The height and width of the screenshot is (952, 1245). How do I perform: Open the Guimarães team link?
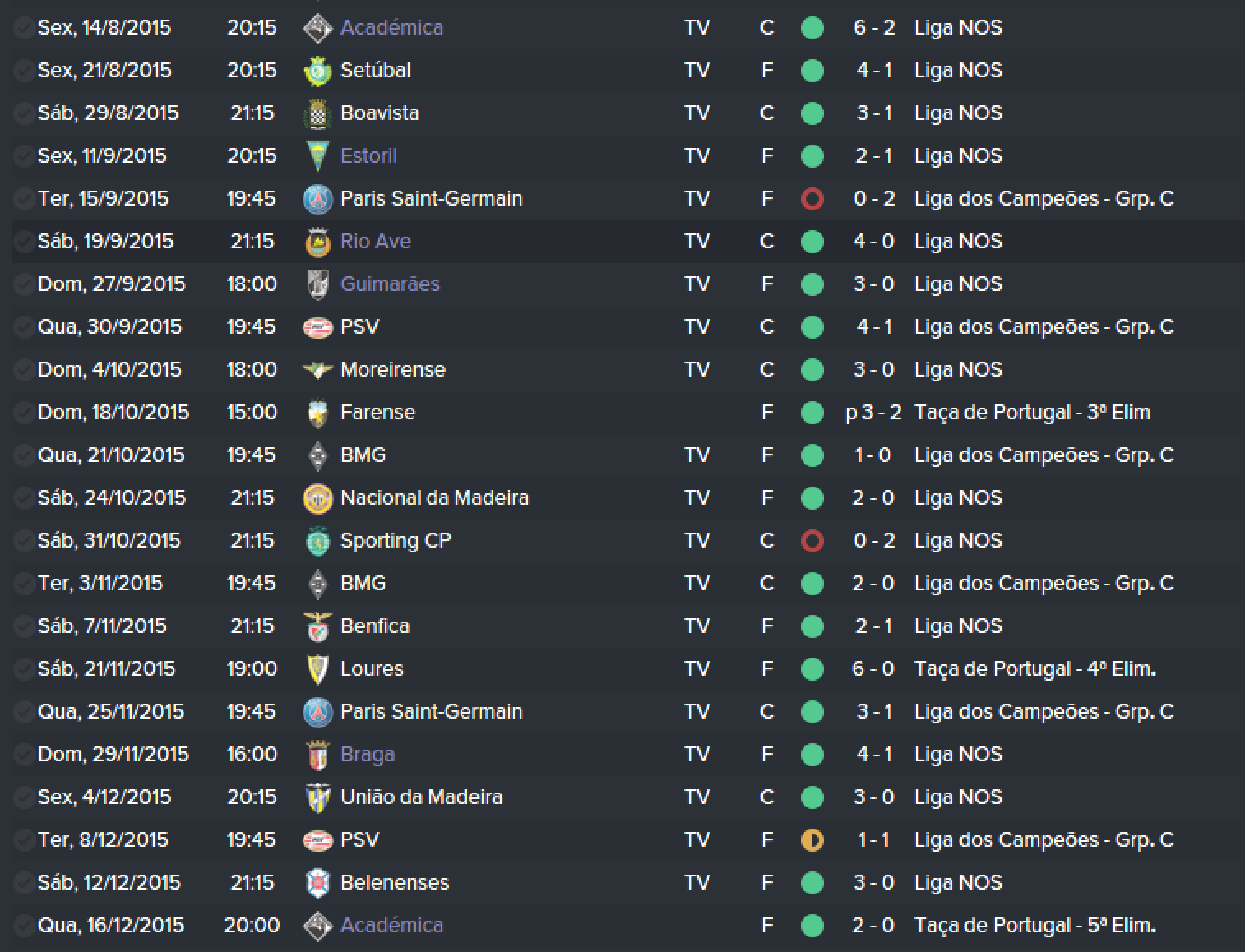[390, 284]
